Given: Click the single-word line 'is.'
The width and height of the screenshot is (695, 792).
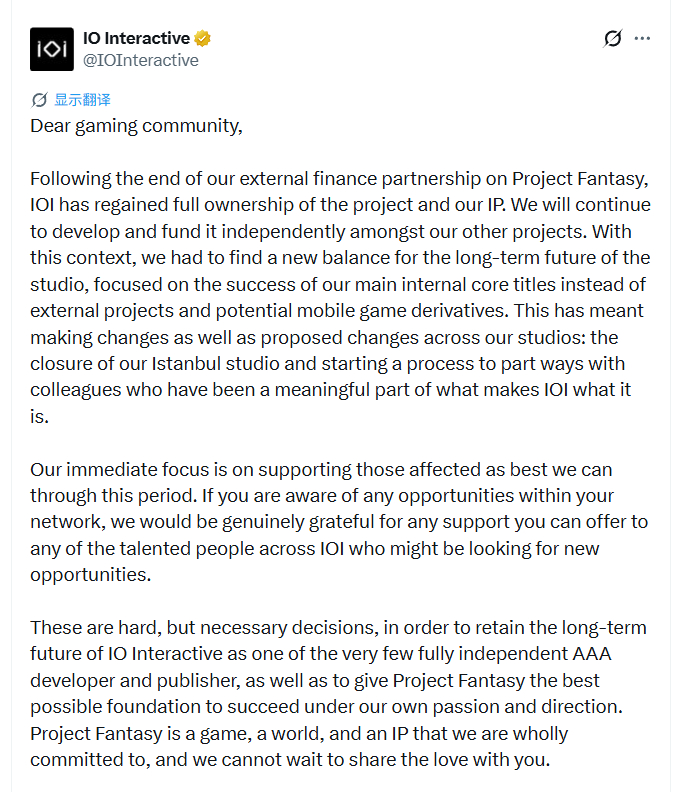Looking at the screenshot, I should click(39, 417).
